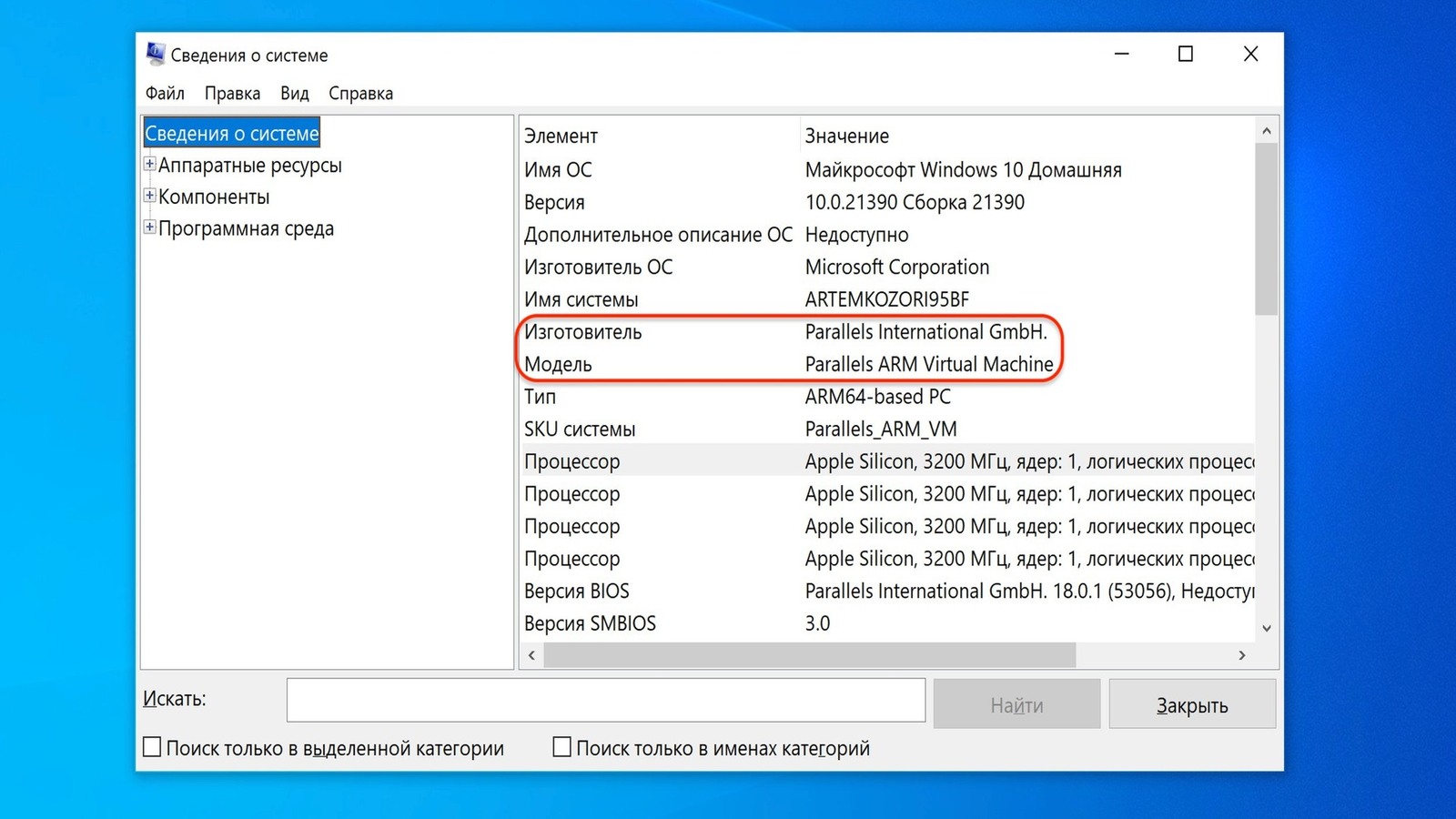Enable Поиск только в выделенной категории checkbox
The width and height of the screenshot is (1456, 819).
(152, 747)
